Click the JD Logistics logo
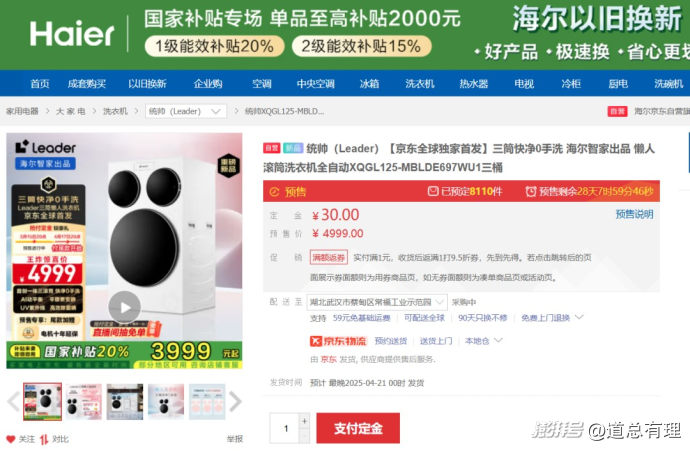Viewport: 690px width, 451px height. point(338,341)
